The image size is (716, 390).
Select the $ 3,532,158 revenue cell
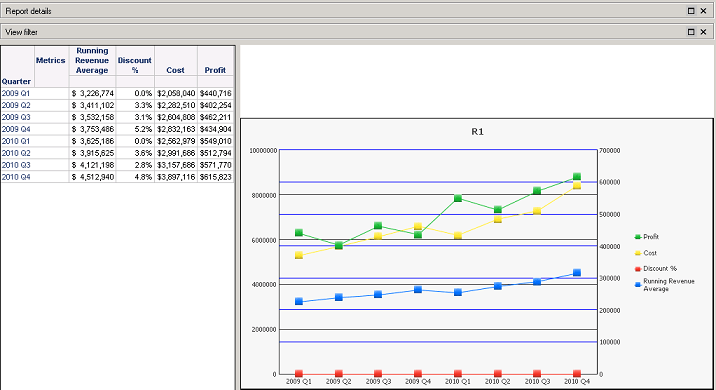93,117
